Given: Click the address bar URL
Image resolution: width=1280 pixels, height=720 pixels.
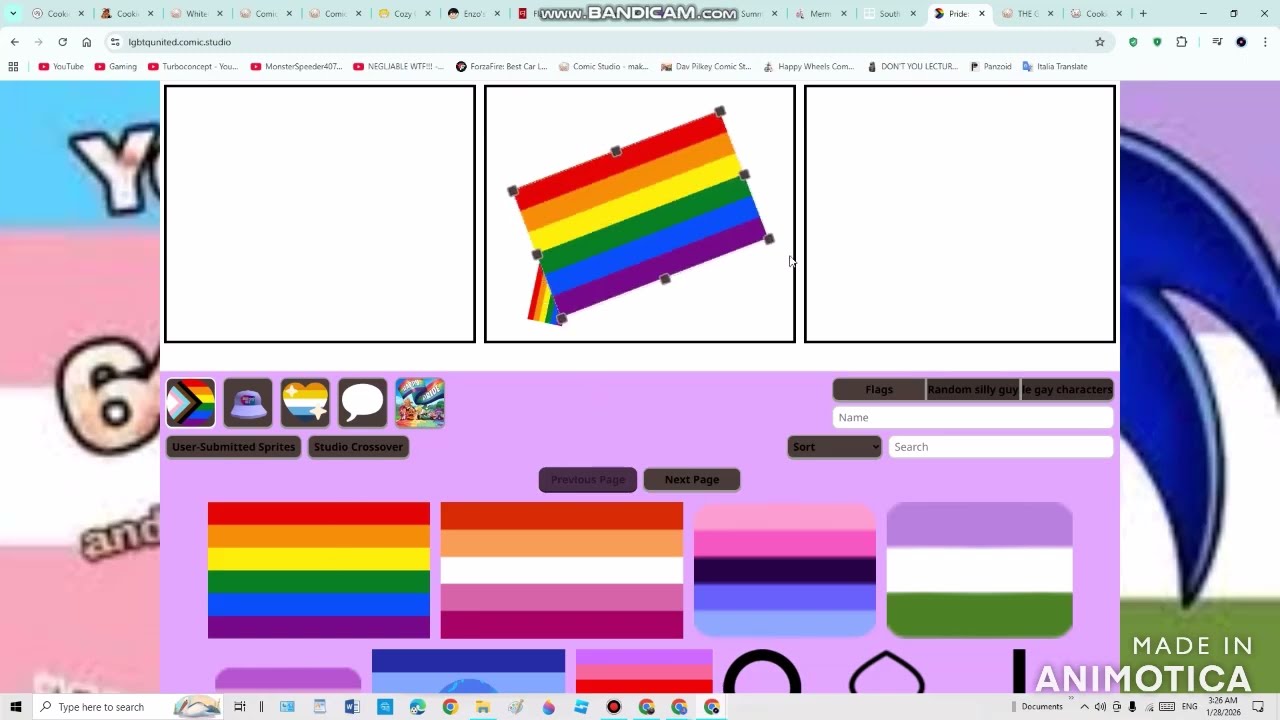Looking at the screenshot, I should (180, 42).
